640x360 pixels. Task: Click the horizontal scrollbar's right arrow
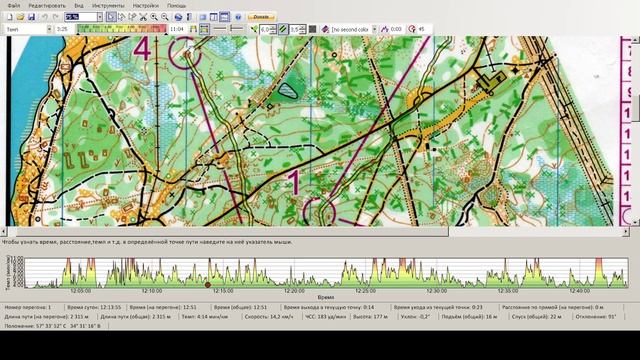tap(626, 231)
